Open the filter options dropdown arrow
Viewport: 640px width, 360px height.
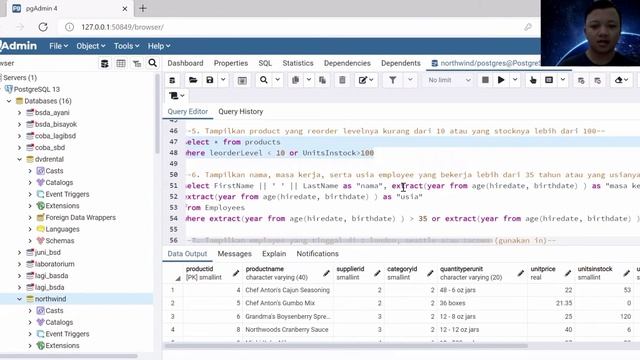[x=410, y=80]
